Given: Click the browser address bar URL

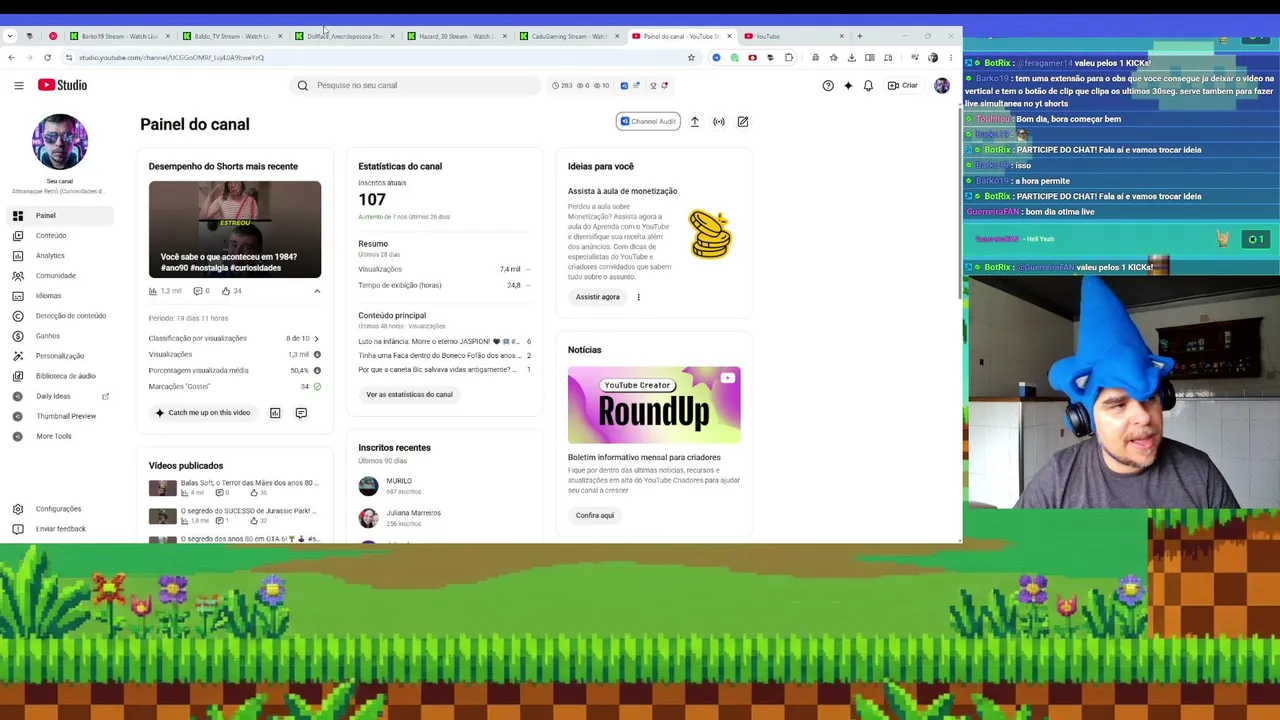Looking at the screenshot, I should tap(172, 57).
